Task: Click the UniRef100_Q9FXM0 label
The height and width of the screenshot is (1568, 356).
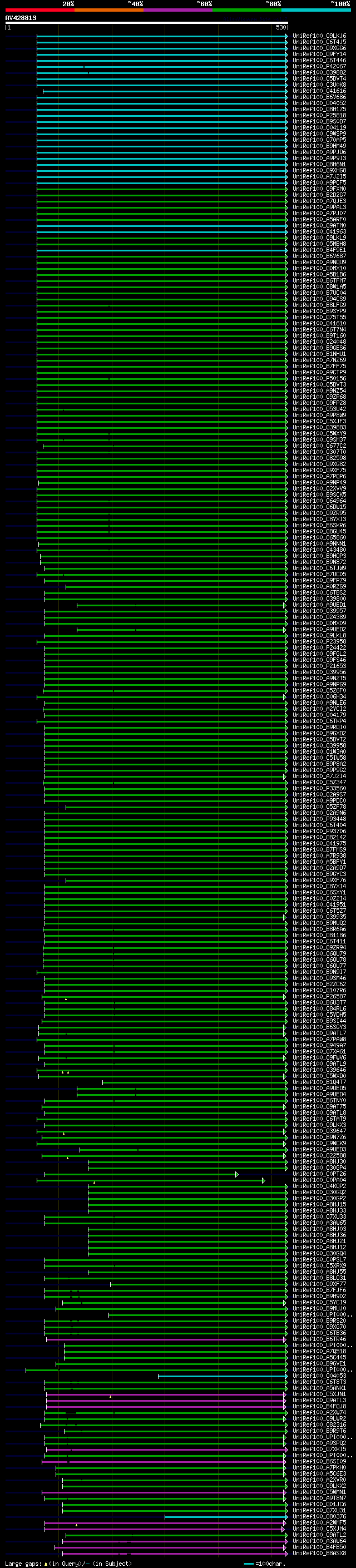Action: click(319, 189)
